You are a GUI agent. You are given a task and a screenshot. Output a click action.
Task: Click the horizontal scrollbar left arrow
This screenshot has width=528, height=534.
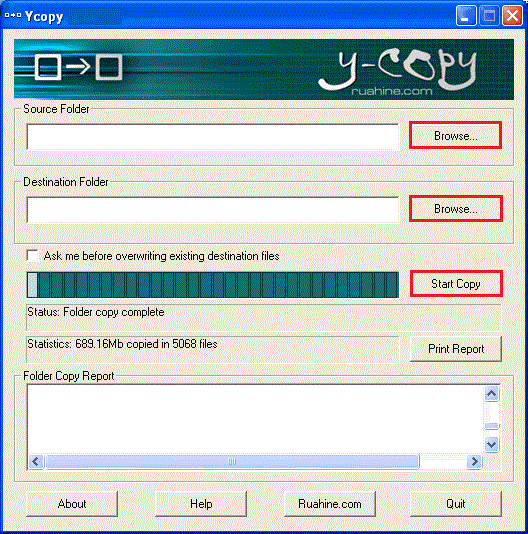click(36, 462)
